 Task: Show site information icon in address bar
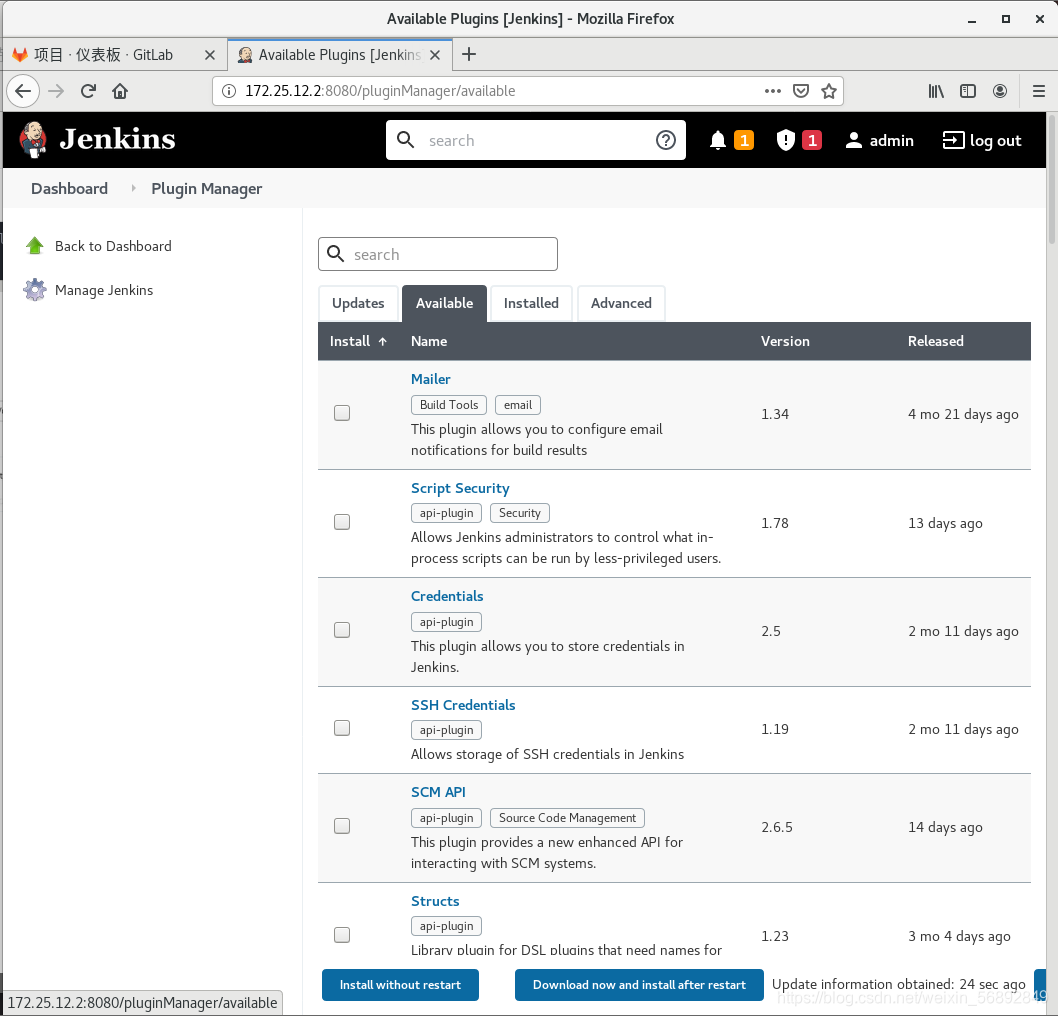click(x=229, y=91)
